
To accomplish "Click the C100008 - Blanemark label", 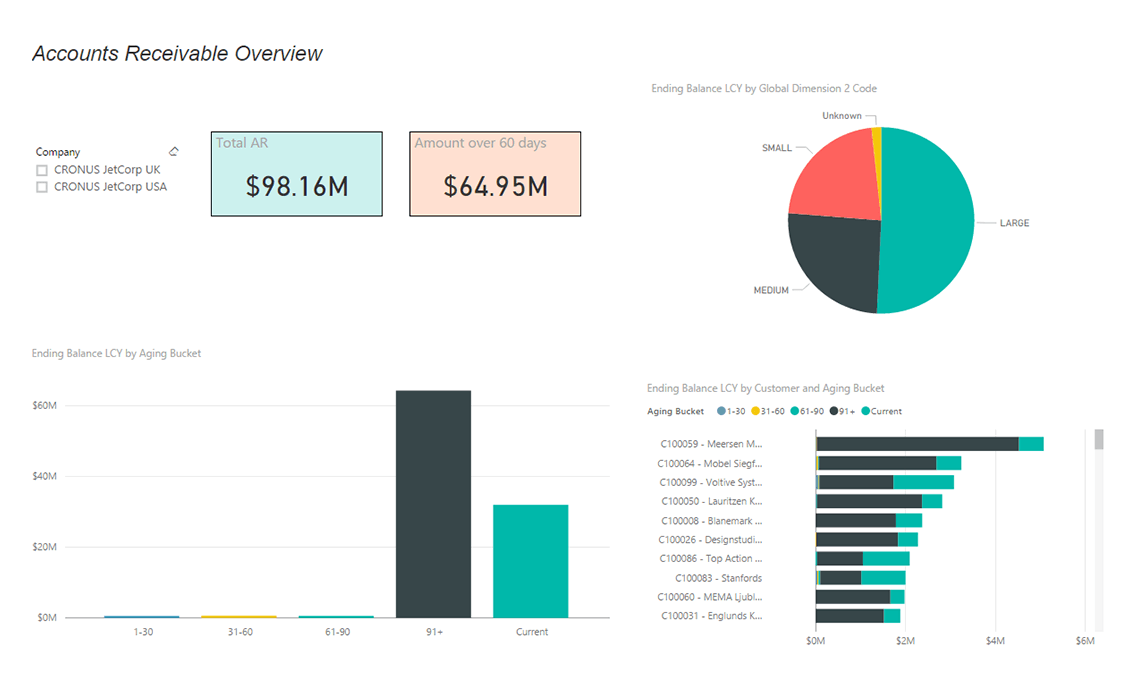I will pos(712,521).
